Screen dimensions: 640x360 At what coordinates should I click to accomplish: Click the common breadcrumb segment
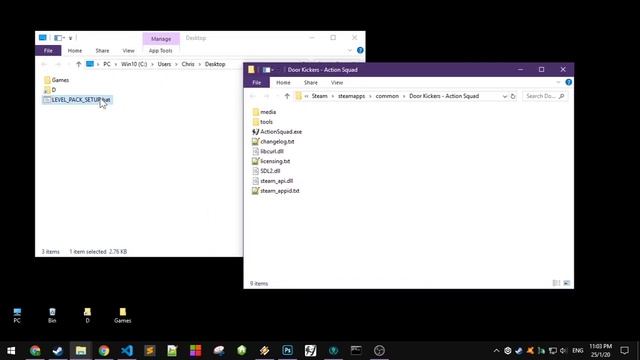[387, 96]
